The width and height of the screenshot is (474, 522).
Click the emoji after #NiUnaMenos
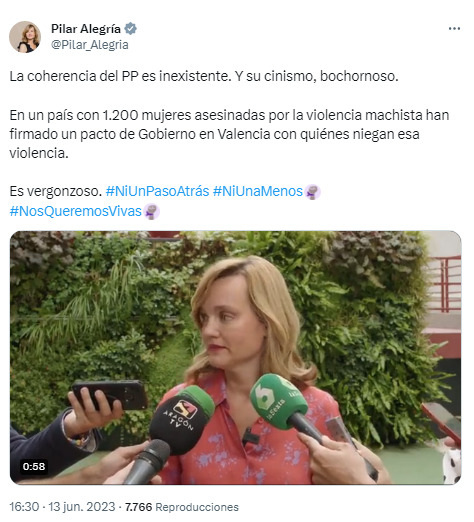click(x=313, y=192)
